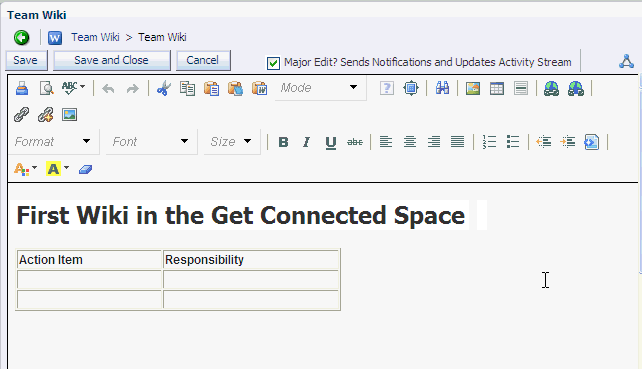Open the Font dropdown
642x369 pixels.
tap(151, 142)
